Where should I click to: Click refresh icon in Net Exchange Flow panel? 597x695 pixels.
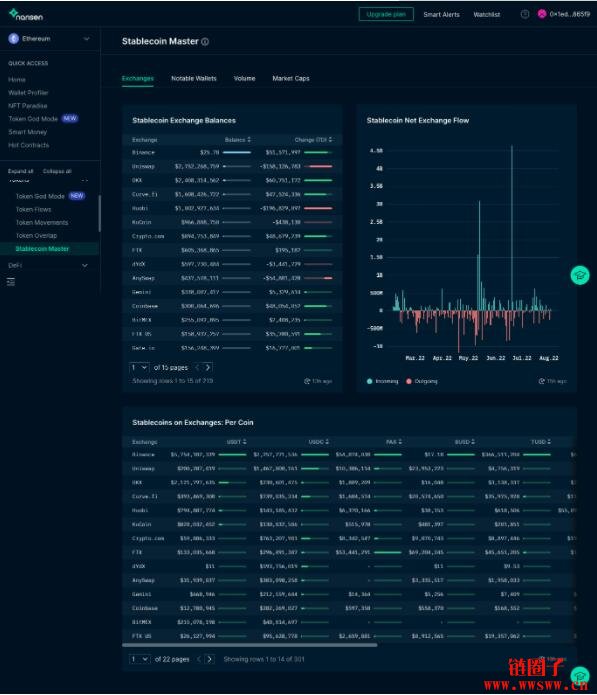coord(541,381)
